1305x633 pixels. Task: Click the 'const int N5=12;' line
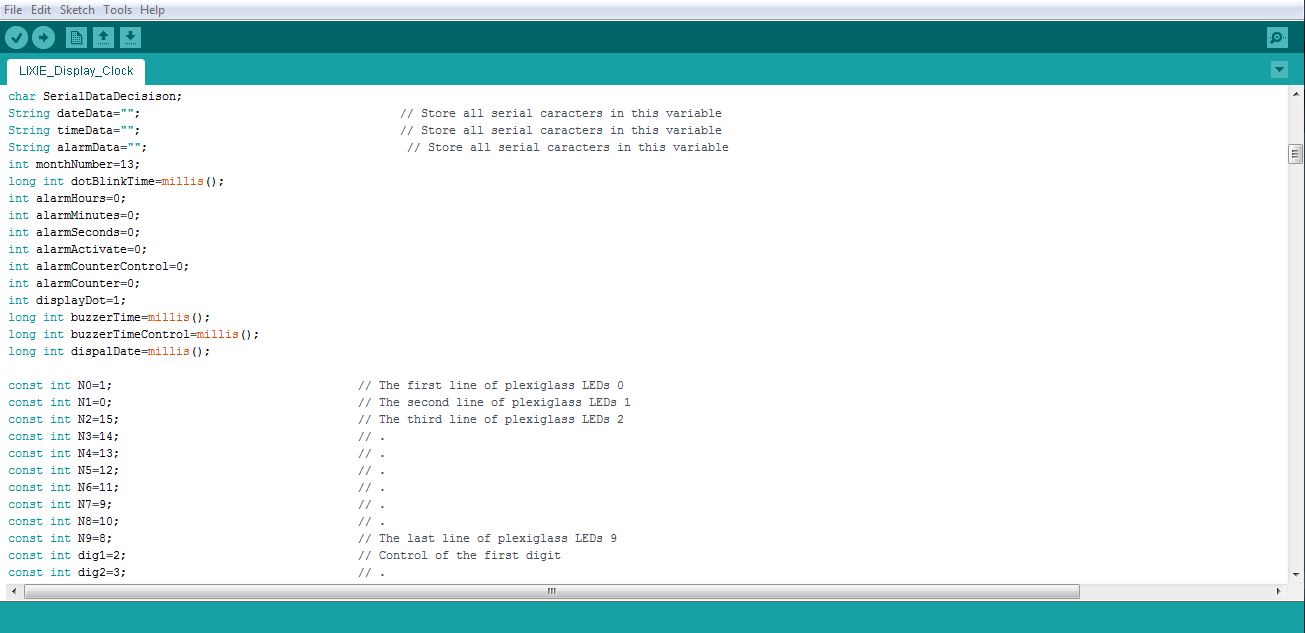[64, 471]
